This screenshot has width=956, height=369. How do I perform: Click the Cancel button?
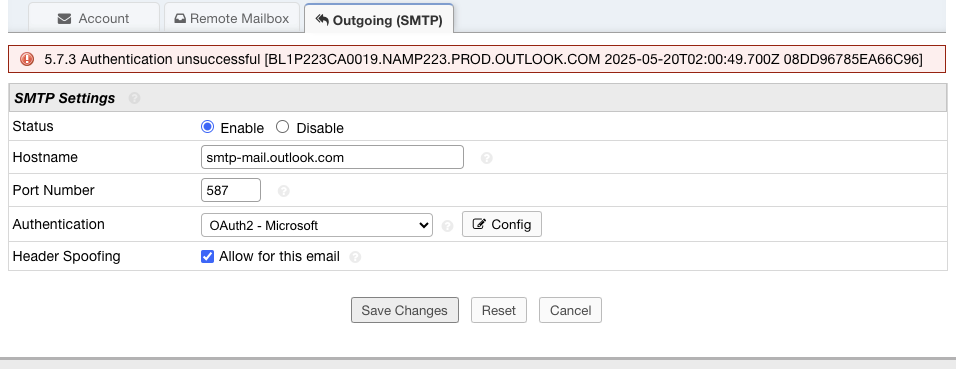[570, 310]
